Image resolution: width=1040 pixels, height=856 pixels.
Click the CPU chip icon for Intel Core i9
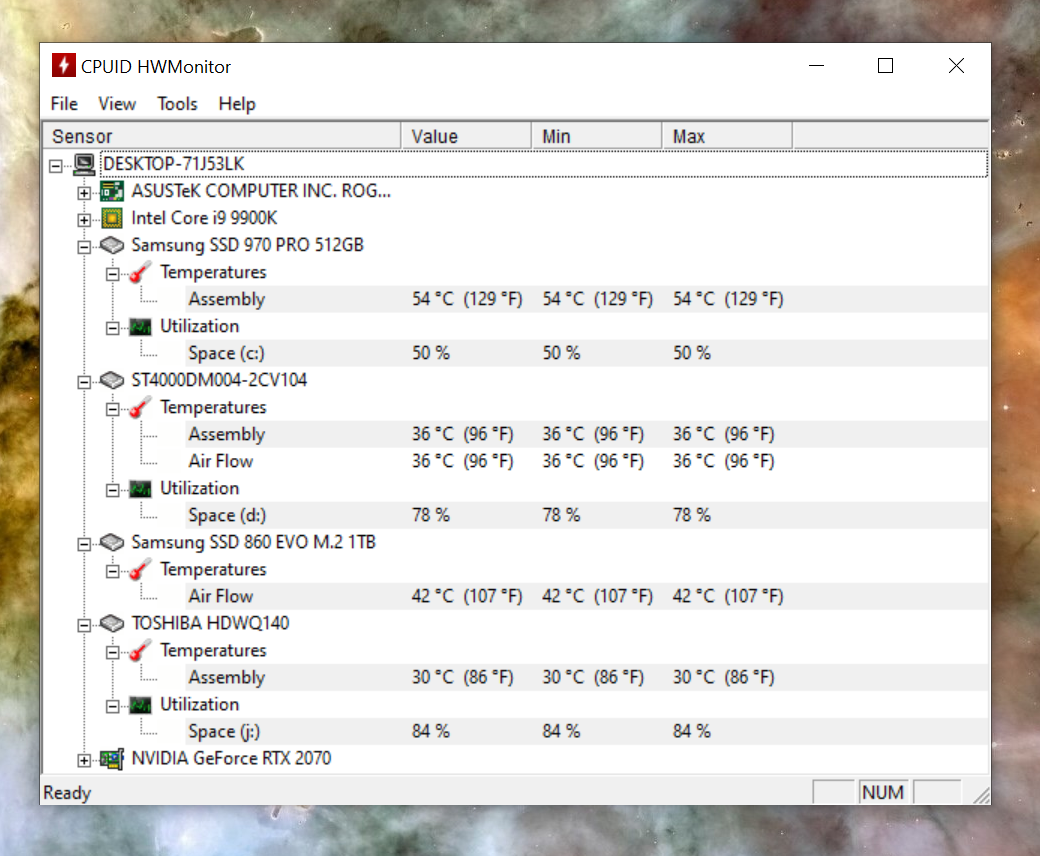coord(112,218)
